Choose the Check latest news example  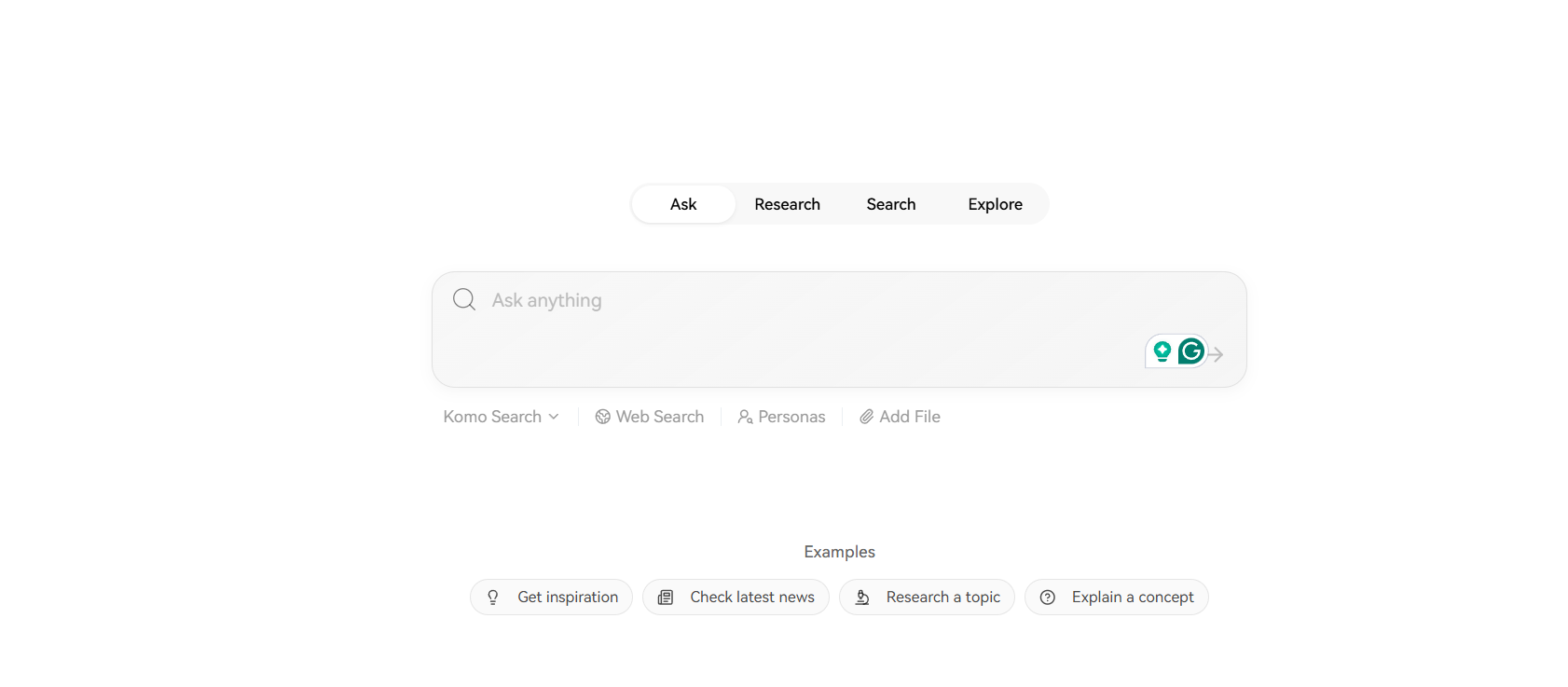[736, 597]
